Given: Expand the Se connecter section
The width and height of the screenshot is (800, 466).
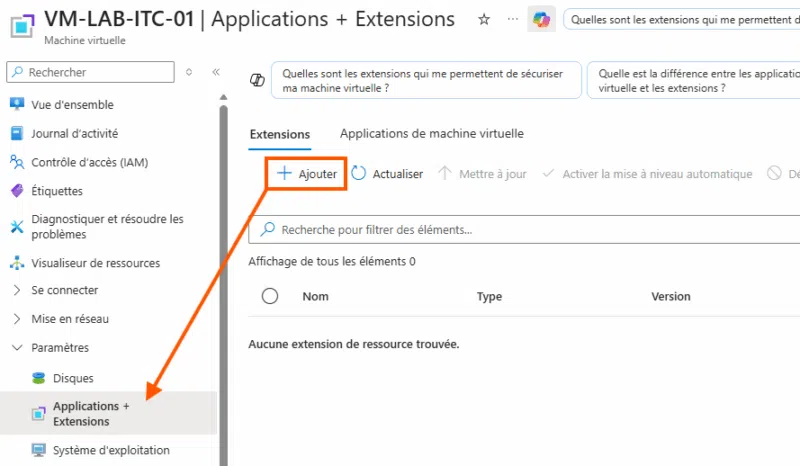Looking at the screenshot, I should pyautogui.click(x=64, y=290).
